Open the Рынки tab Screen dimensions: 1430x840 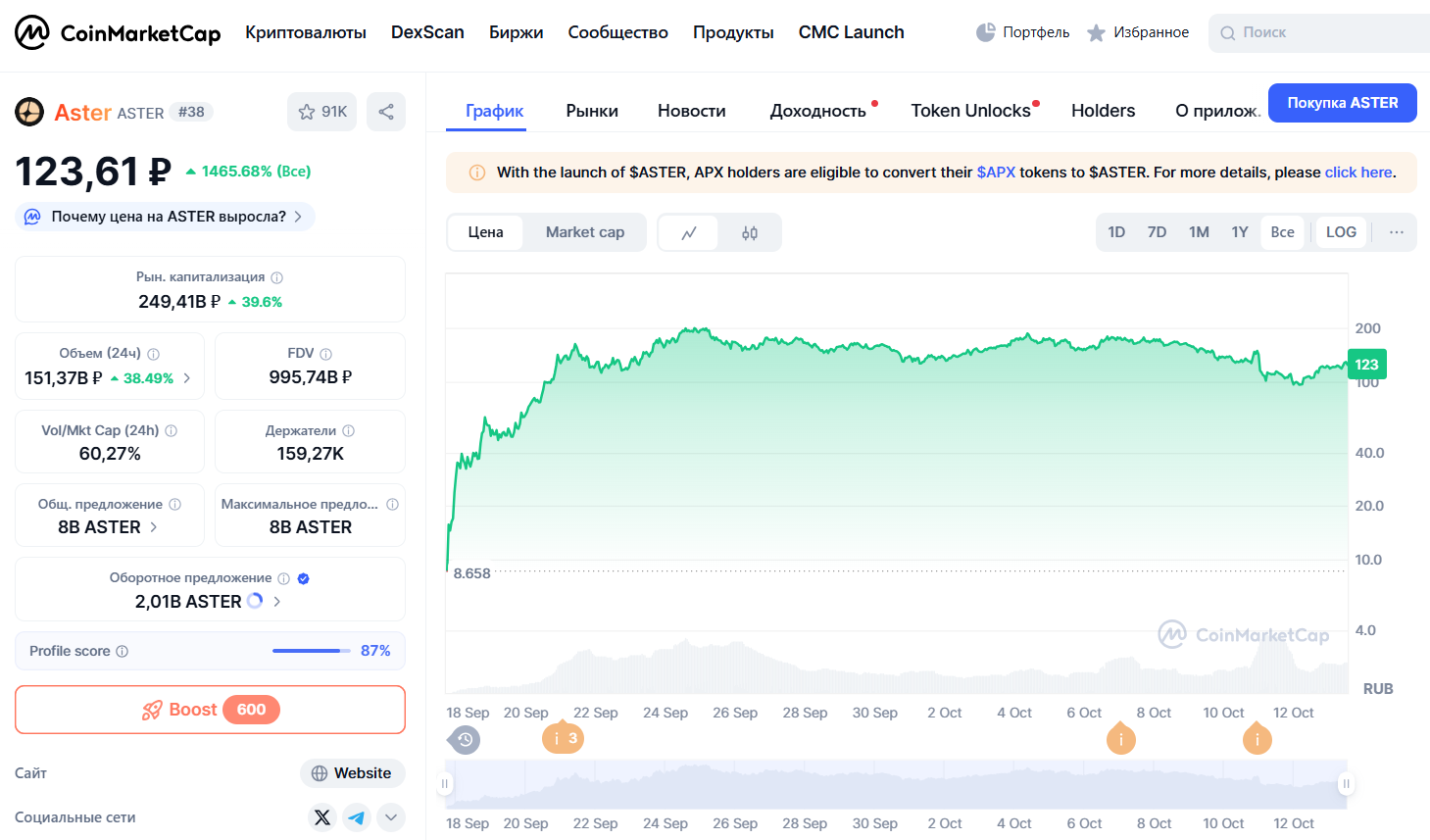(591, 111)
